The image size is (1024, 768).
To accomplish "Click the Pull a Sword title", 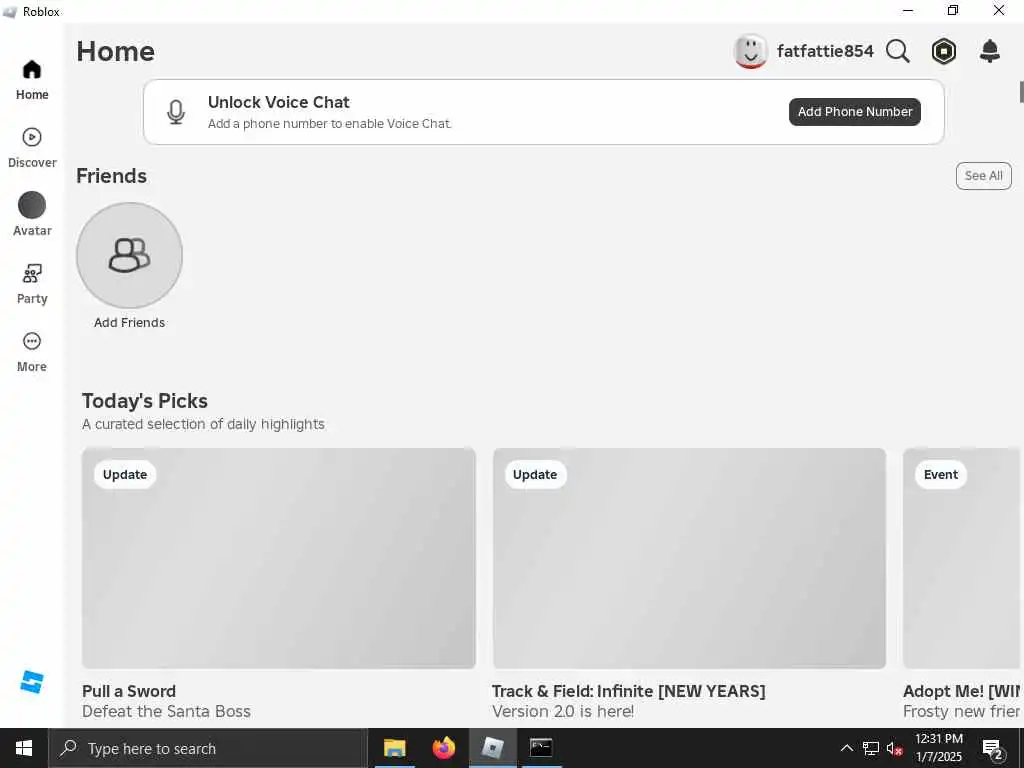I will click(129, 691).
